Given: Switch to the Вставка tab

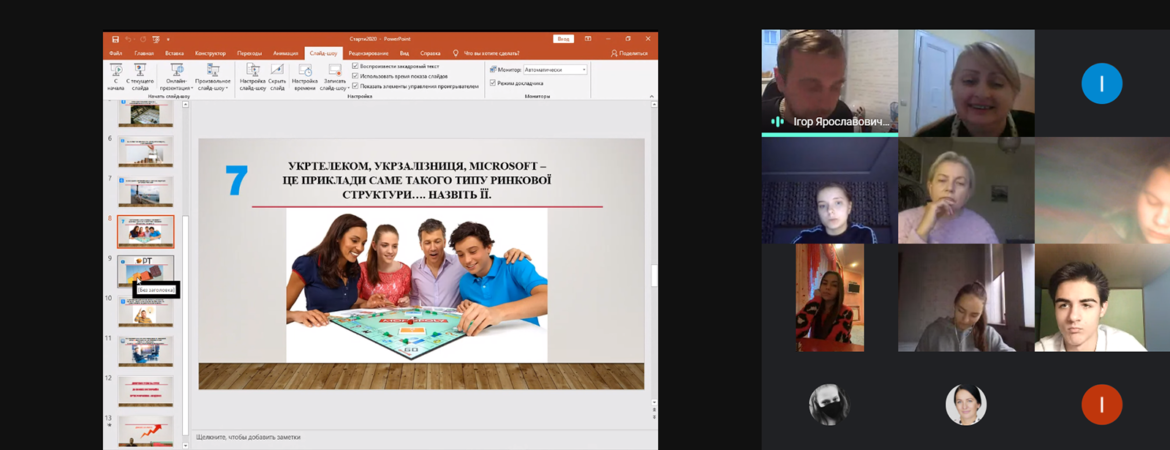Looking at the screenshot, I should (x=175, y=54).
